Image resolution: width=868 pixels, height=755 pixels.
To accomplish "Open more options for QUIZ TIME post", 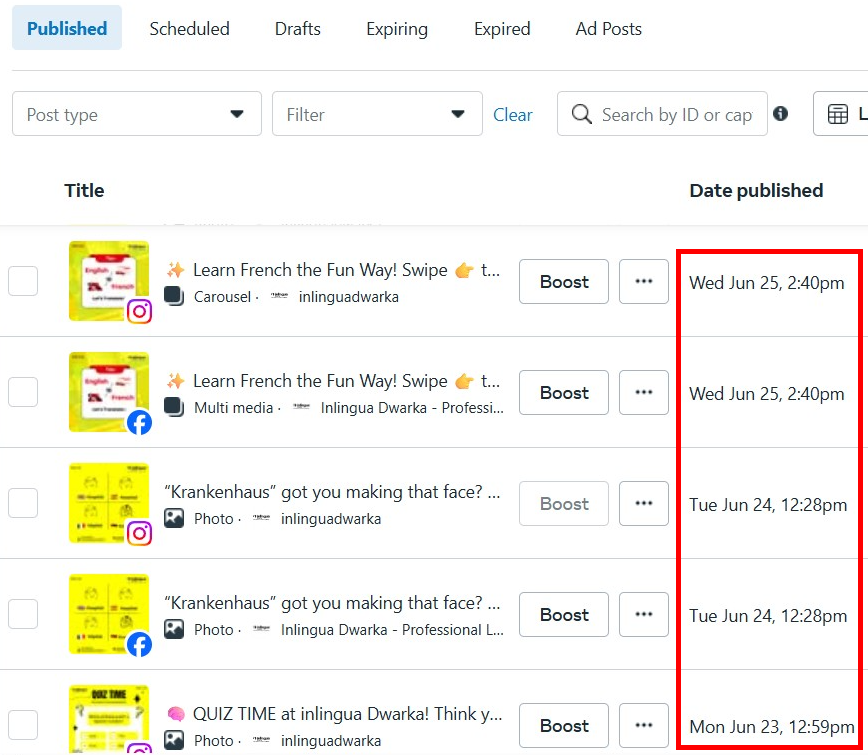I will click(x=644, y=725).
